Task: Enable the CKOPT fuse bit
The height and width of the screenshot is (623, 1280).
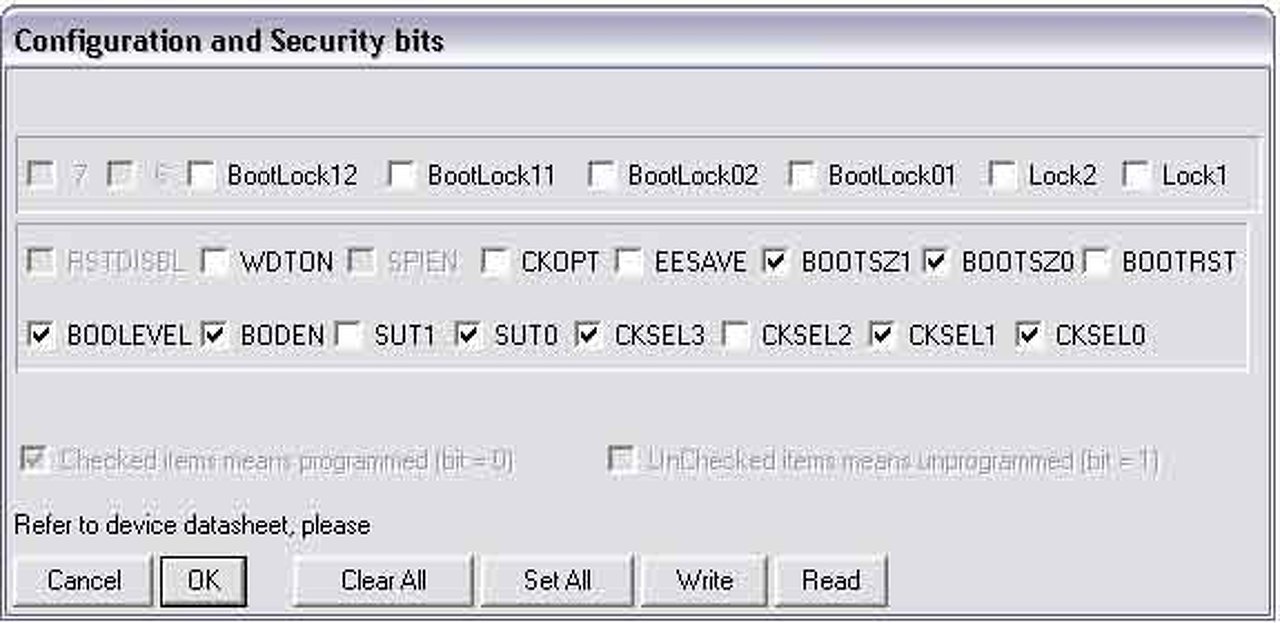Action: point(495,262)
